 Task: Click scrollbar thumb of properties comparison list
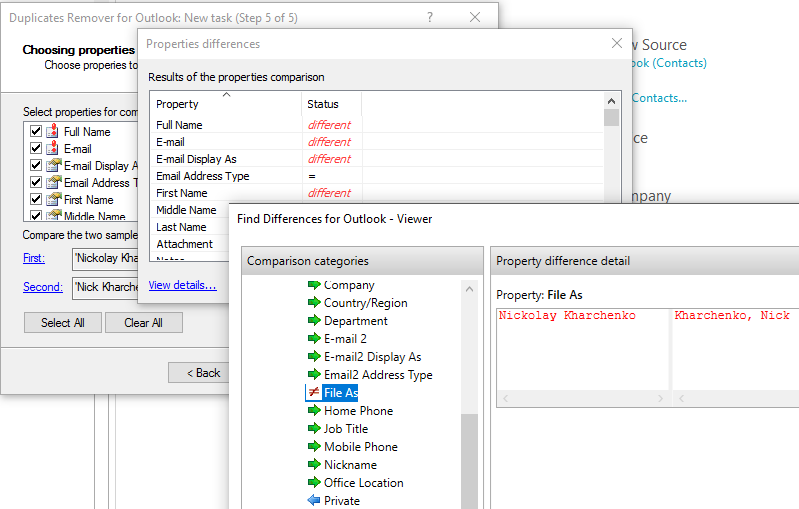[x=611, y=117]
